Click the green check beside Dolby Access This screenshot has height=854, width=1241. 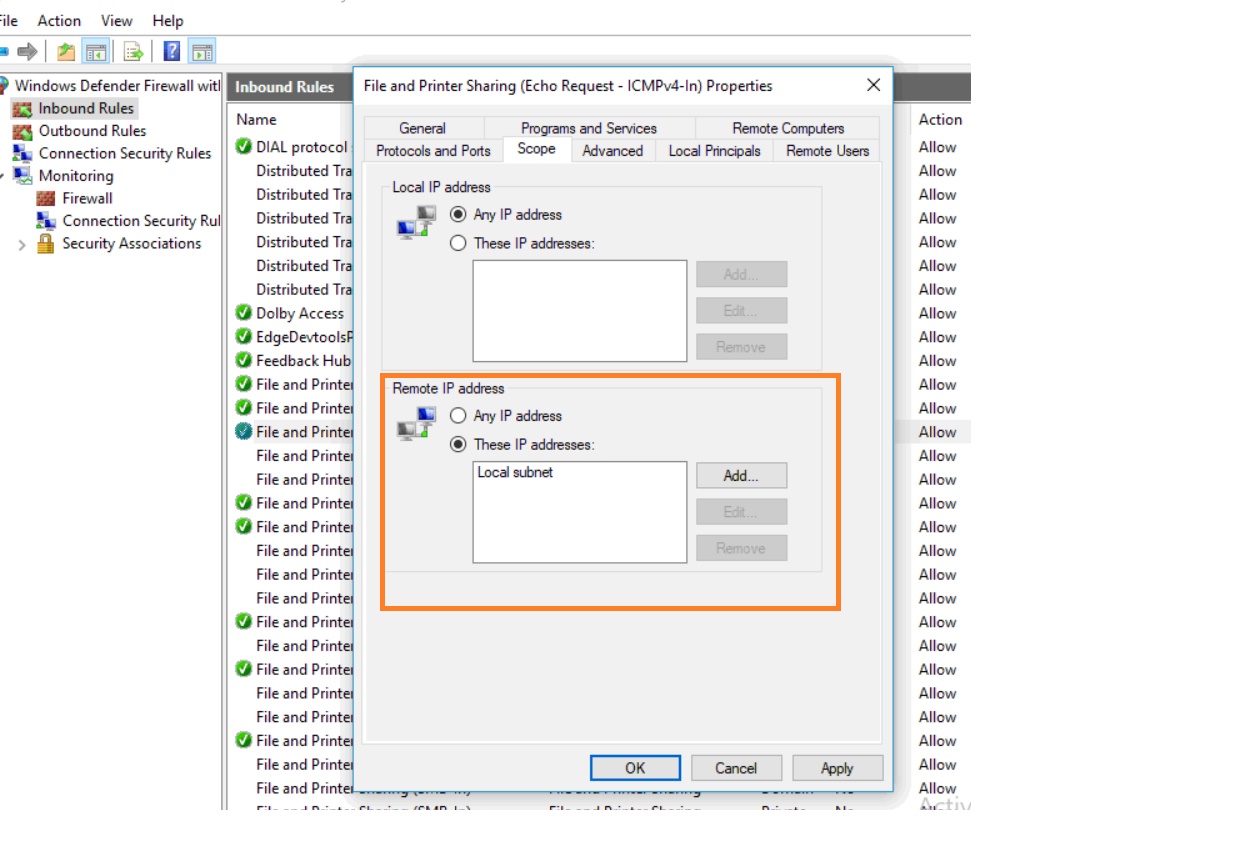click(243, 313)
